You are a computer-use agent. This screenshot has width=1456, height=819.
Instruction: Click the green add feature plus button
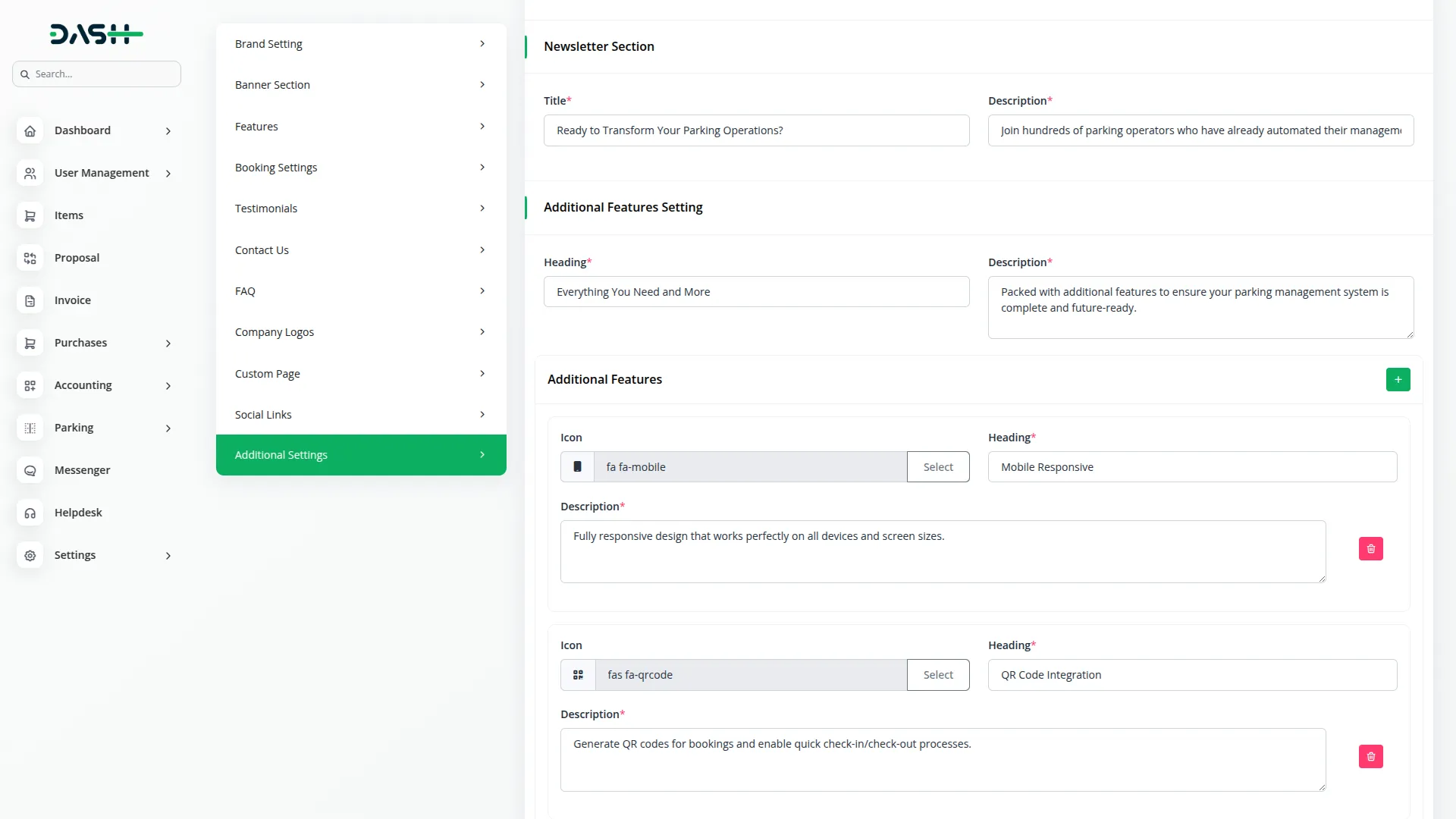click(1398, 379)
